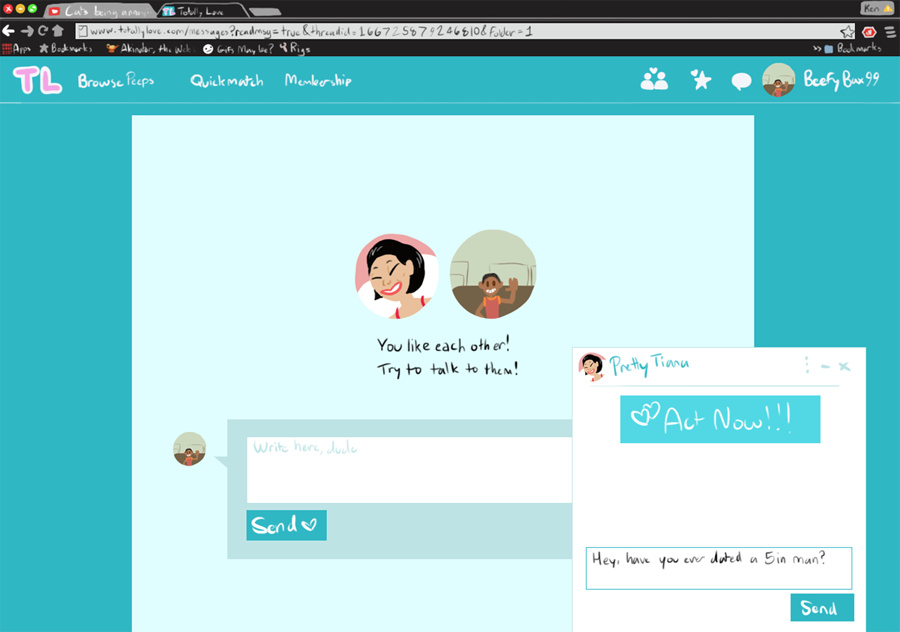Screen dimensions: 900x632
Task: Send the Pretty Tiana chat message
Action: [x=821, y=608]
